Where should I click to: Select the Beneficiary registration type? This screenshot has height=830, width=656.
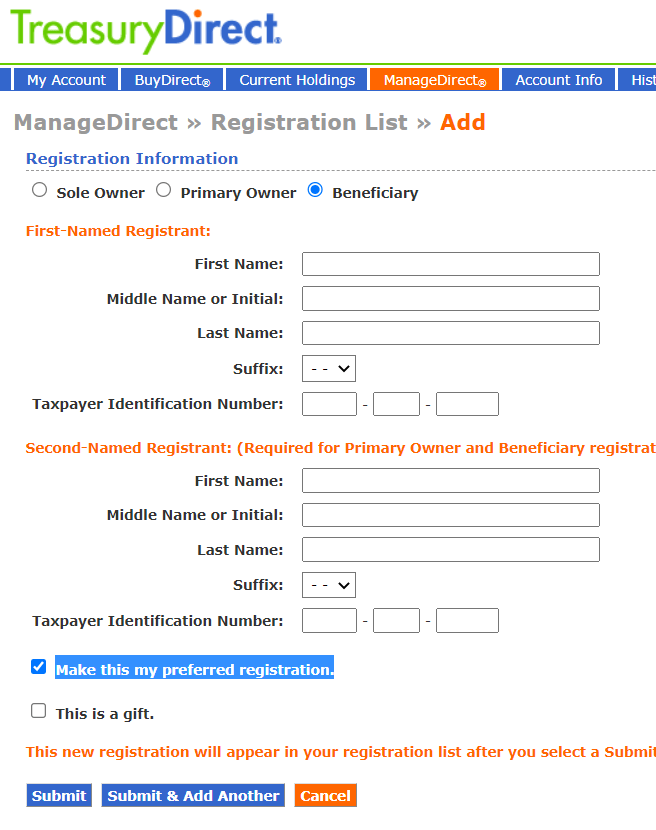[x=315, y=189]
